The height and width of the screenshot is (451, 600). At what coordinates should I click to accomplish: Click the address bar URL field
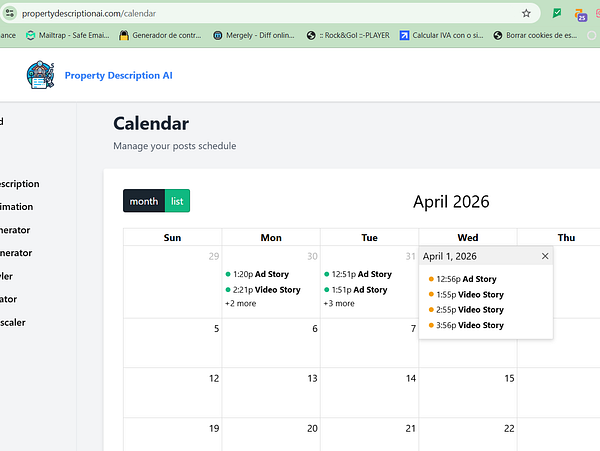point(268,13)
